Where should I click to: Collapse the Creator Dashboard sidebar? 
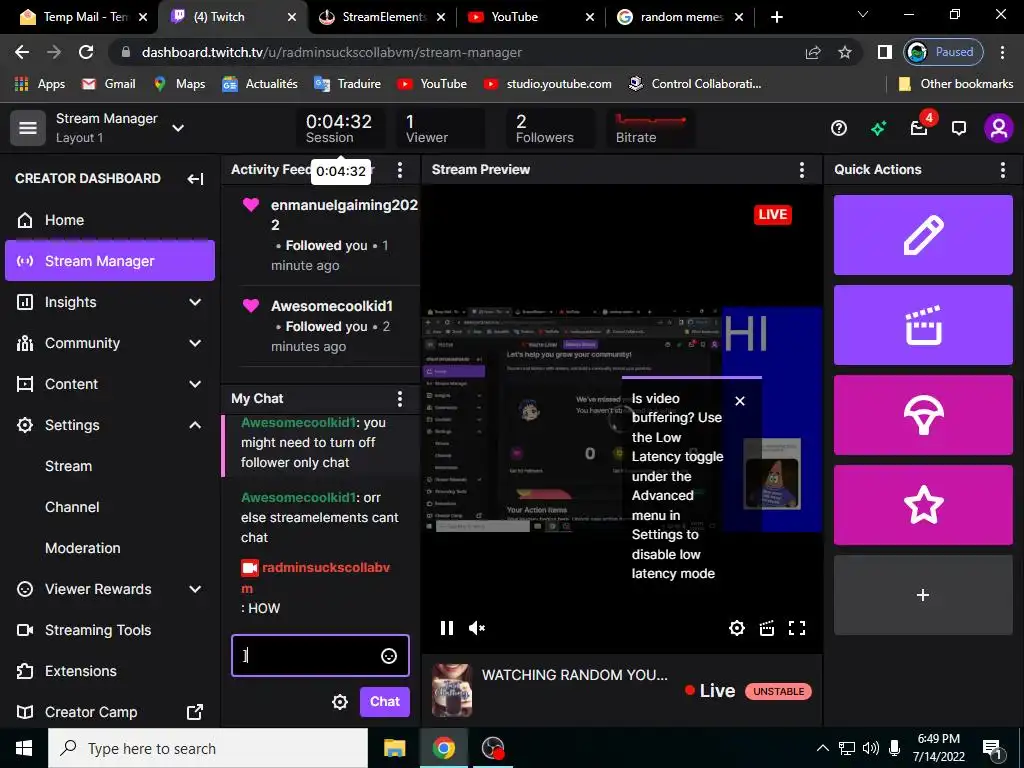[x=195, y=178]
